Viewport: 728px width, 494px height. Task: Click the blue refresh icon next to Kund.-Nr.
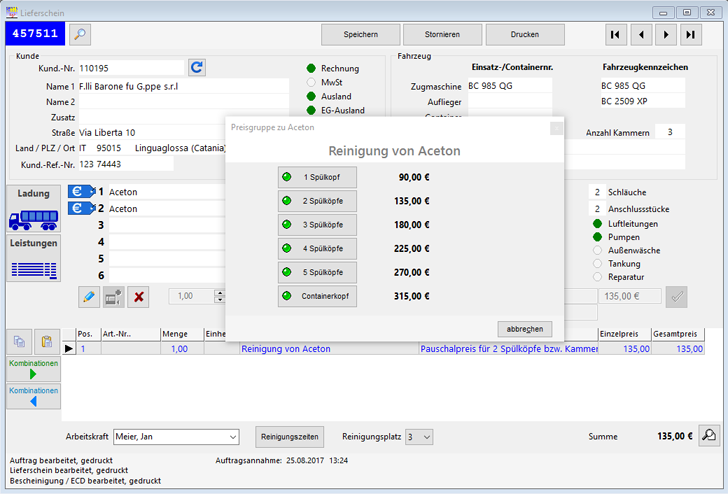(x=197, y=68)
